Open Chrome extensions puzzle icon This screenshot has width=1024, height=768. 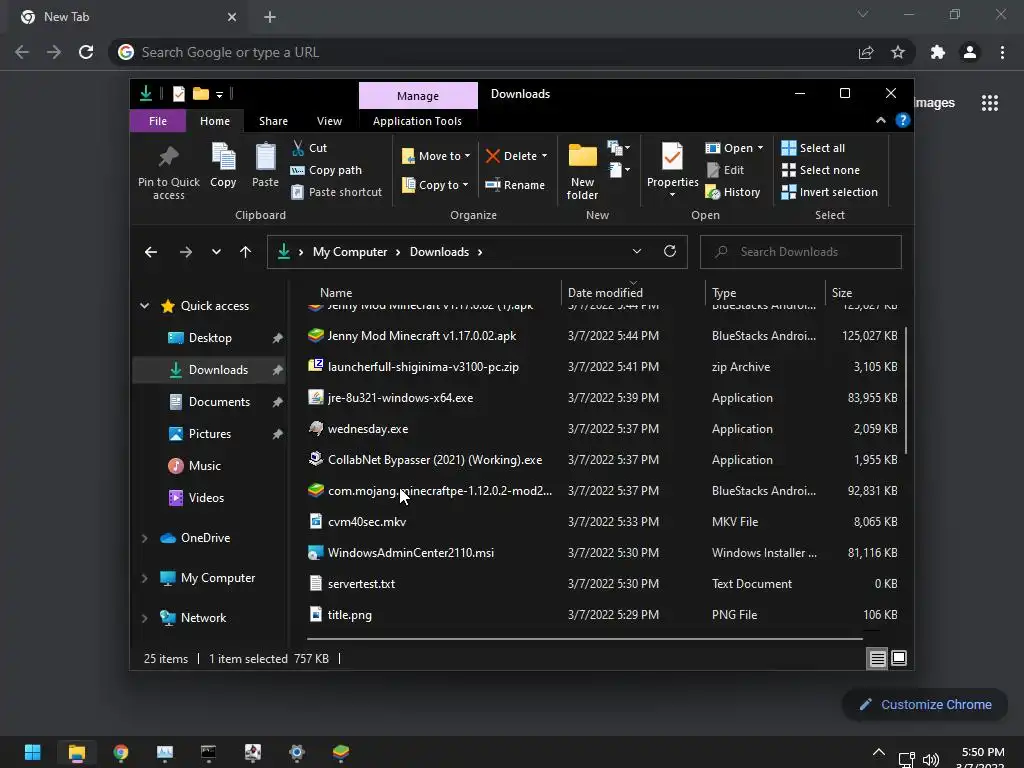pos(938,52)
